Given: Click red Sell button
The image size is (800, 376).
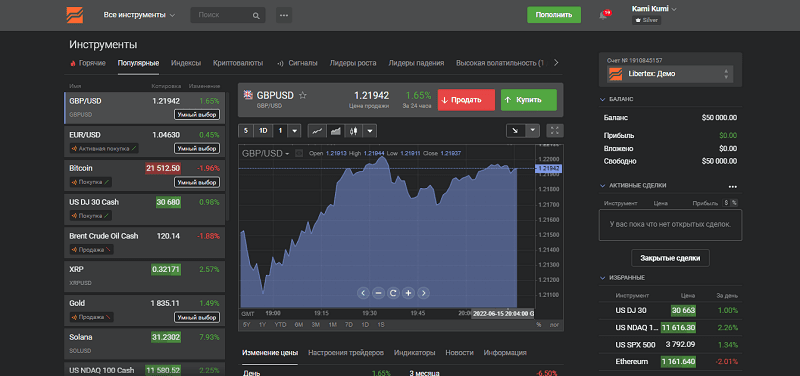Looking at the screenshot, I should (466, 100).
